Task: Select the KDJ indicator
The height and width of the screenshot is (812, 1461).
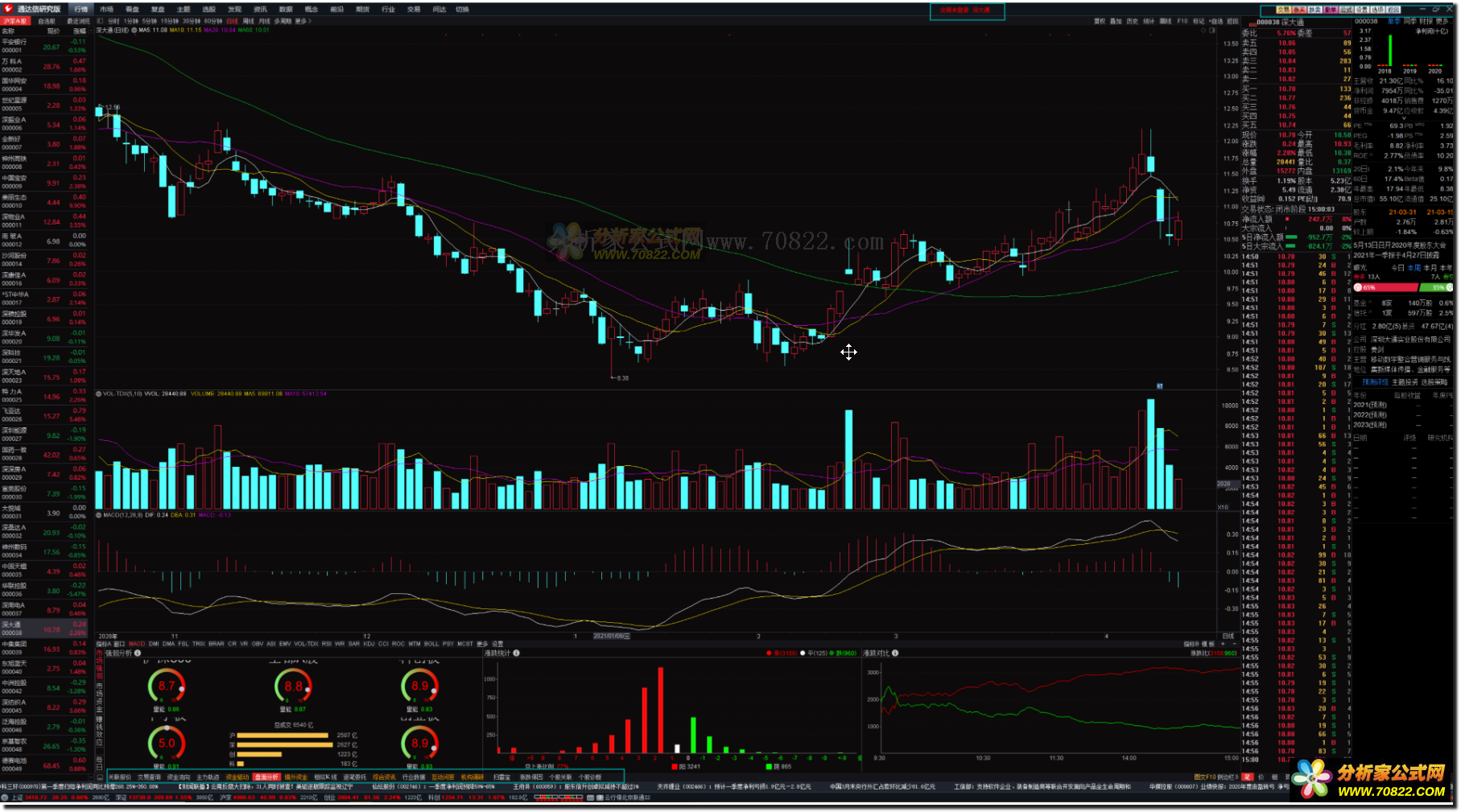Action: click(369, 644)
